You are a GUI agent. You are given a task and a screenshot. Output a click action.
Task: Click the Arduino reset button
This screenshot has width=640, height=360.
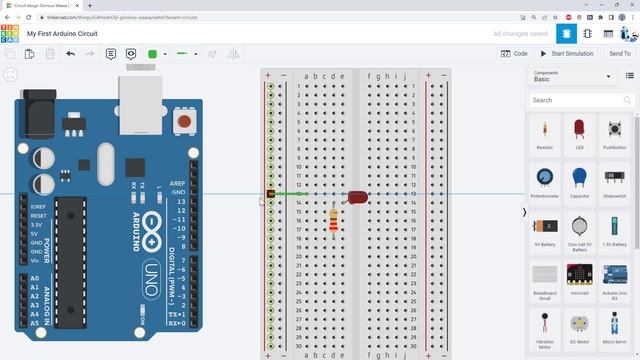(184, 121)
